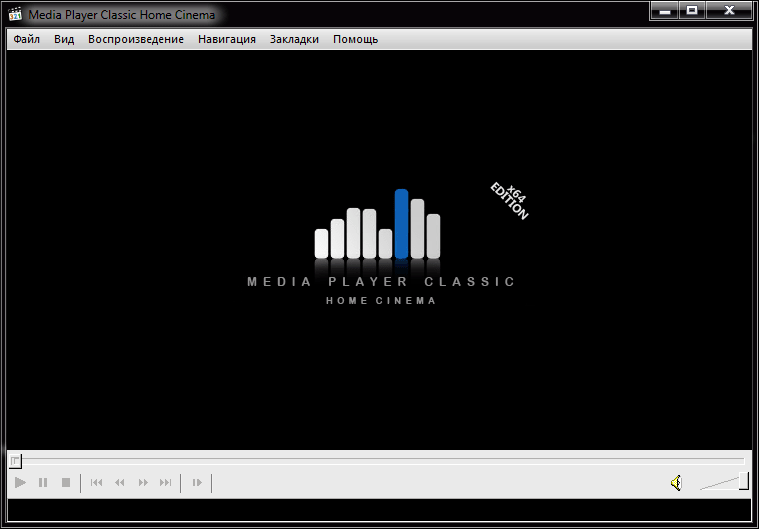Open the Вид menu
The image size is (759, 529).
coord(64,39)
